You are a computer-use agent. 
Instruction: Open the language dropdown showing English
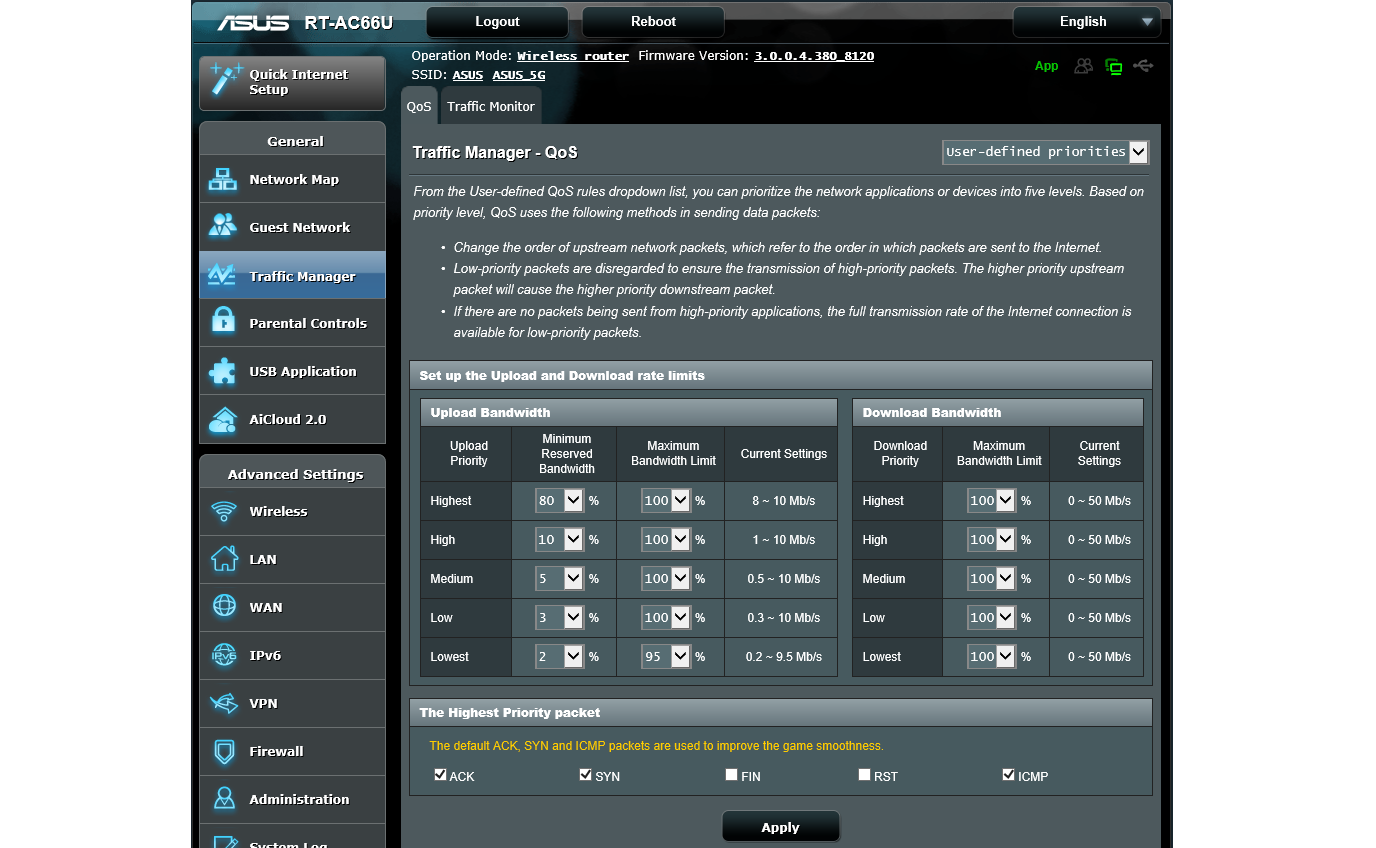pyautogui.click(x=1086, y=22)
